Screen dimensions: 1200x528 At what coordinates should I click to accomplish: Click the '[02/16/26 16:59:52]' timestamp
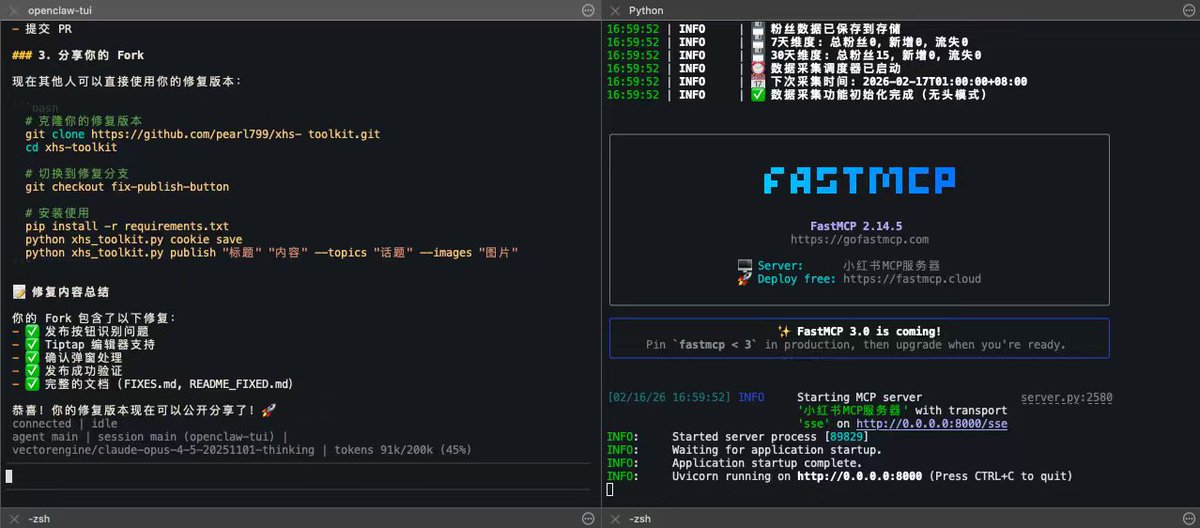tap(668, 397)
